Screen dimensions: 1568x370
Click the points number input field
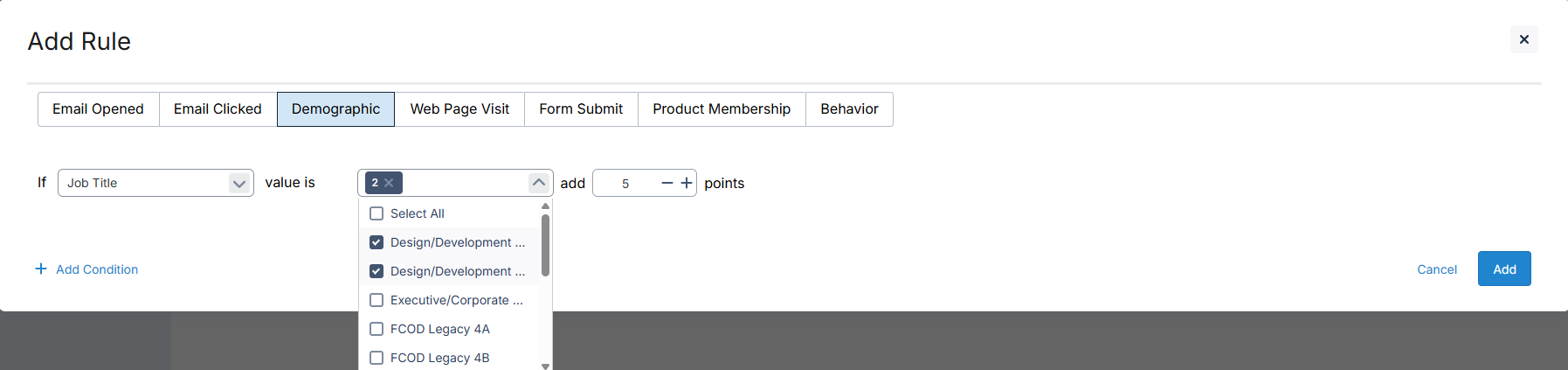[x=625, y=184]
